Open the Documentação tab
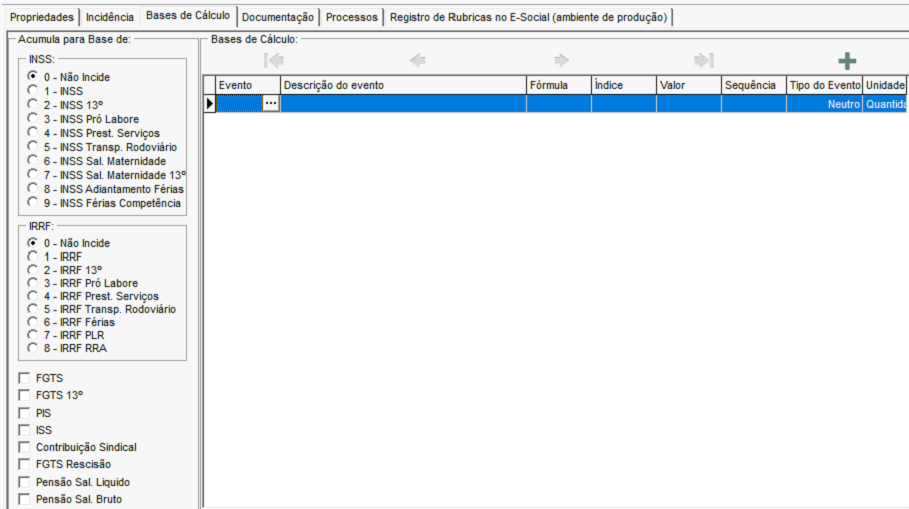 pos(278,17)
